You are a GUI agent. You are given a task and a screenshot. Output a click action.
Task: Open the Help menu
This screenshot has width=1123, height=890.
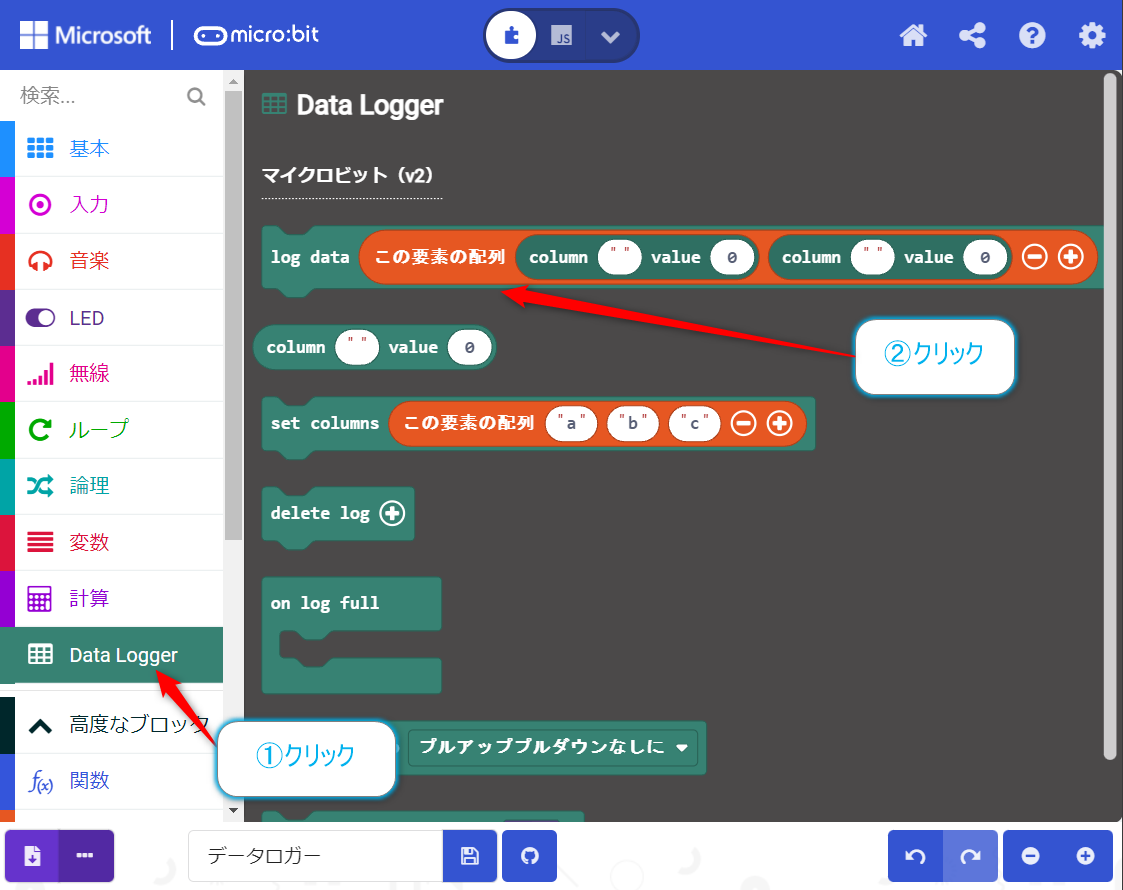[1032, 35]
